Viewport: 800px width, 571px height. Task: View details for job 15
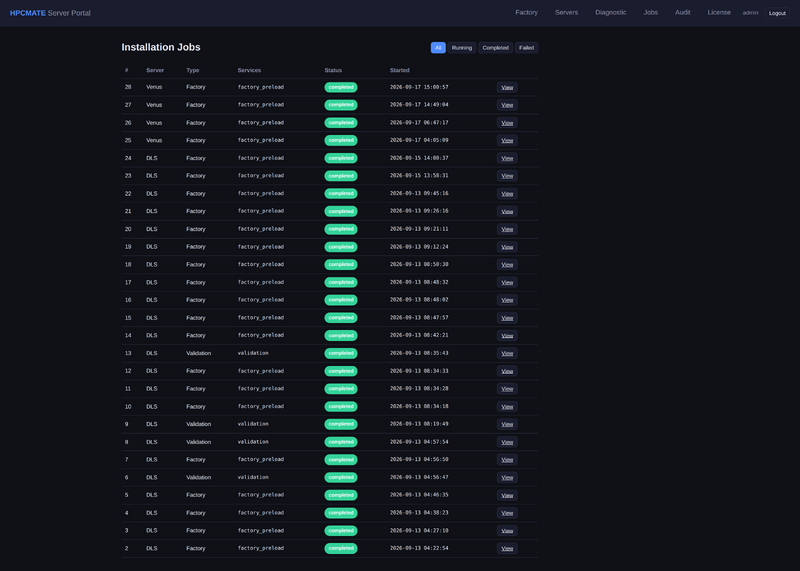coord(507,318)
